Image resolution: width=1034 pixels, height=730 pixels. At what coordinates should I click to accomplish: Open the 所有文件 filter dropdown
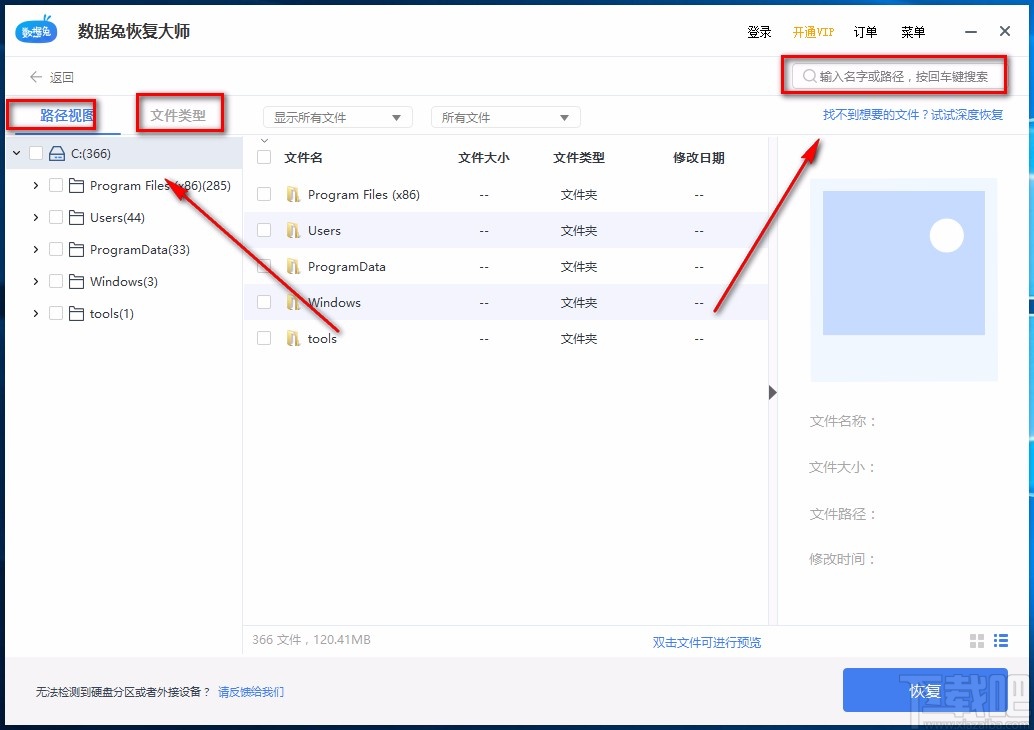pos(505,116)
